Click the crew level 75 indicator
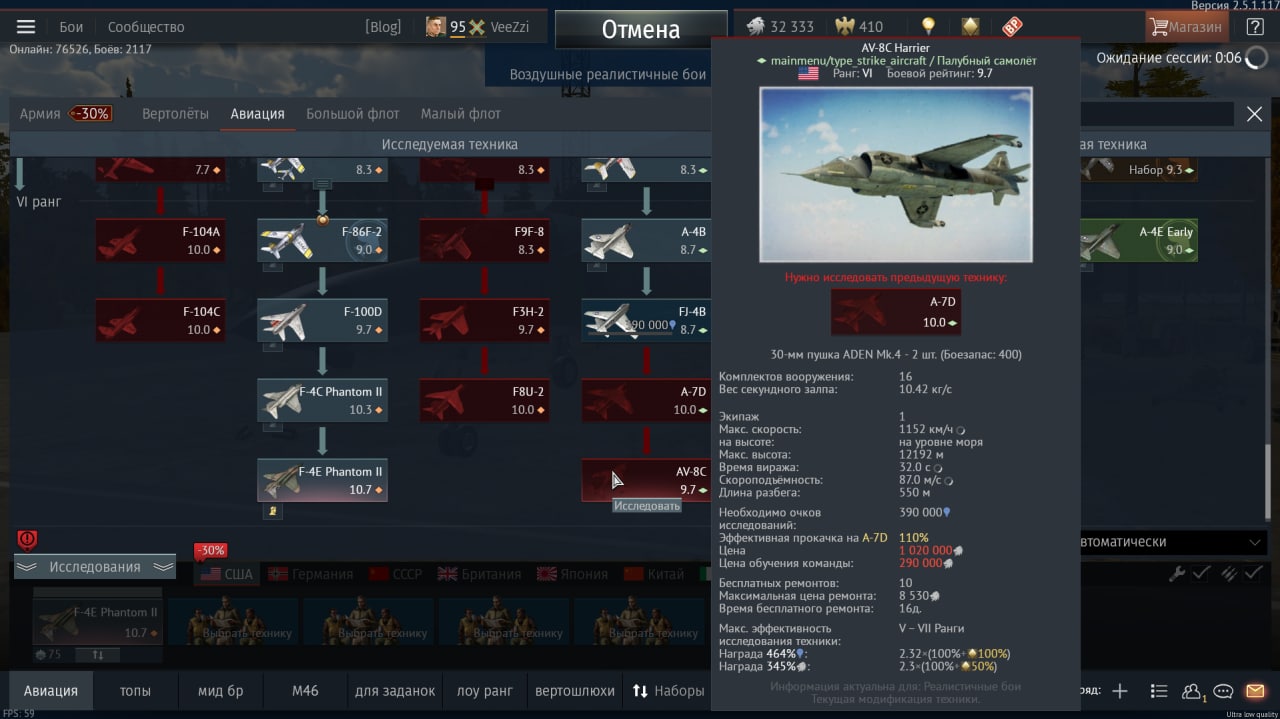1280x719 pixels. [x=47, y=654]
